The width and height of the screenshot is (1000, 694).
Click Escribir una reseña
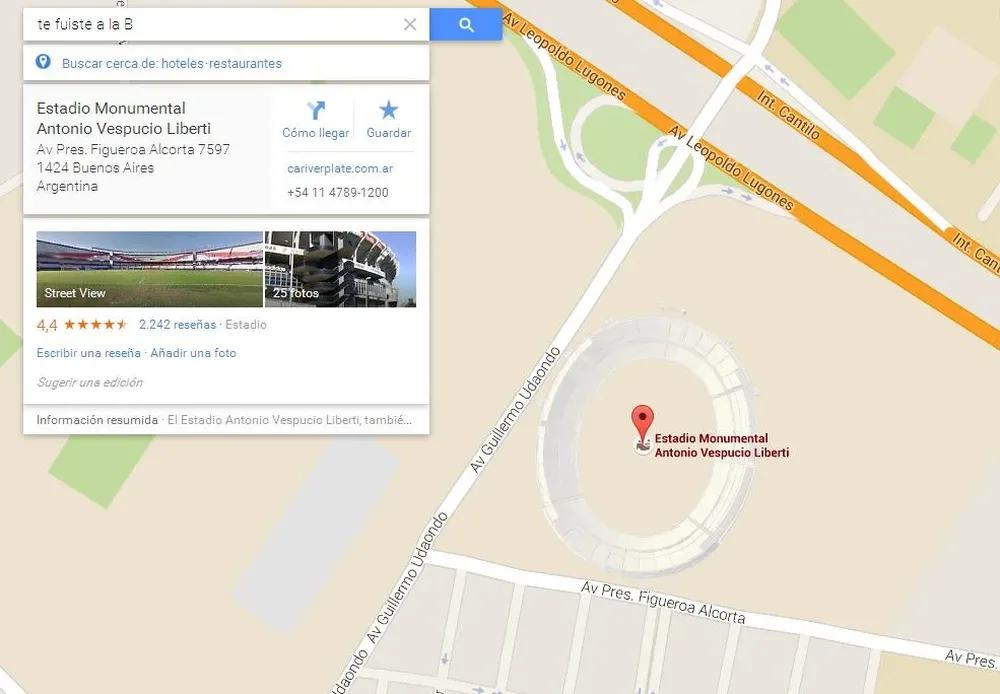coord(89,353)
